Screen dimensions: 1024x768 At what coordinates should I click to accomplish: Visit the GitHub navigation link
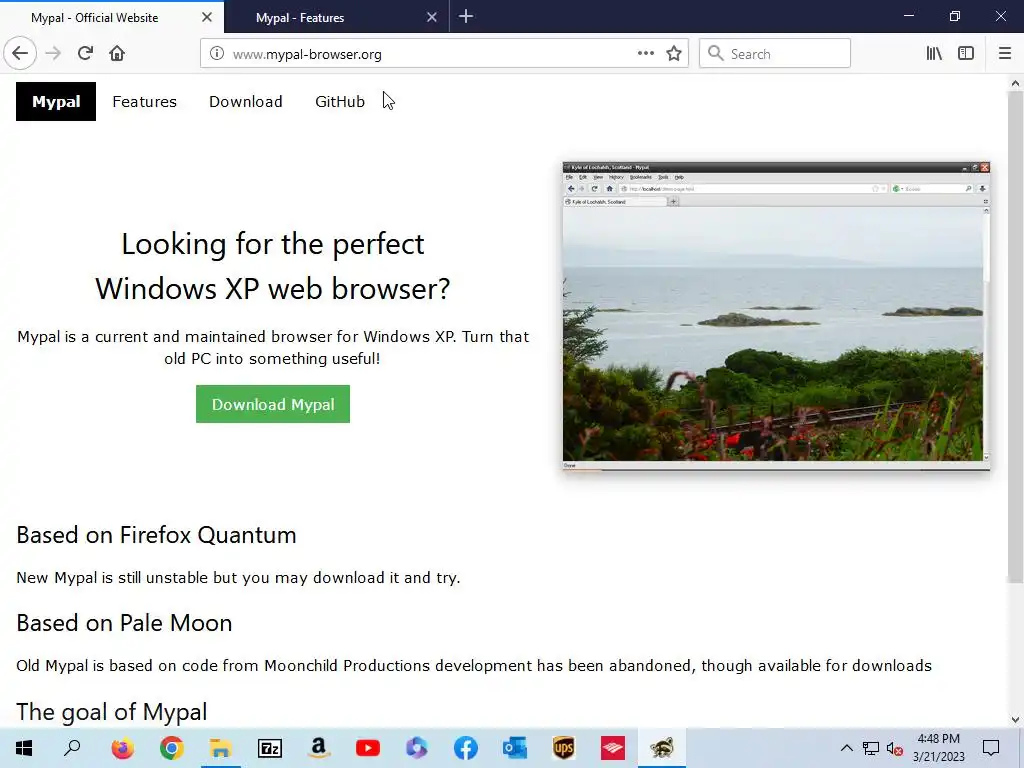point(340,101)
